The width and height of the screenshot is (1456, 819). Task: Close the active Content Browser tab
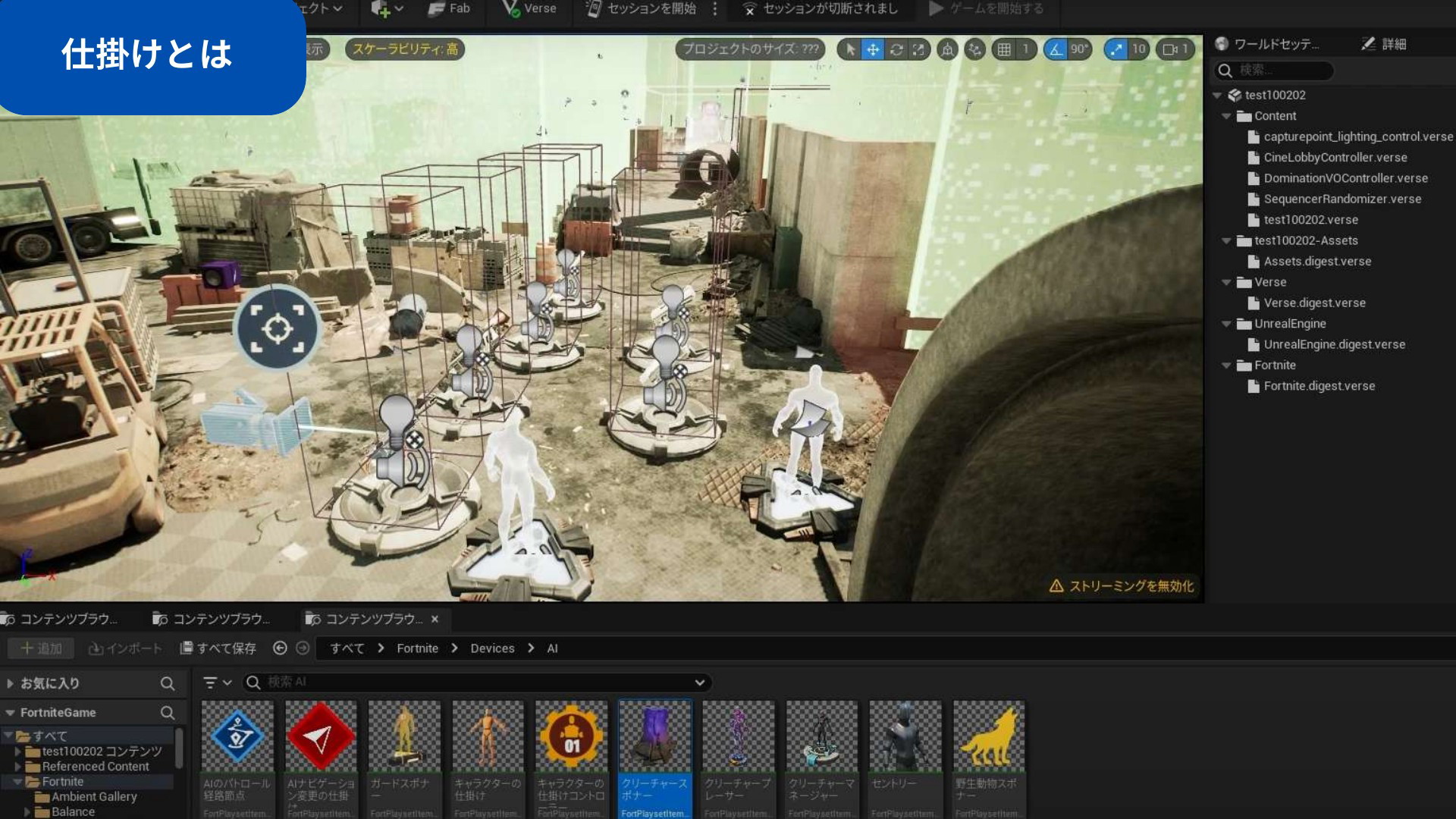(x=435, y=620)
